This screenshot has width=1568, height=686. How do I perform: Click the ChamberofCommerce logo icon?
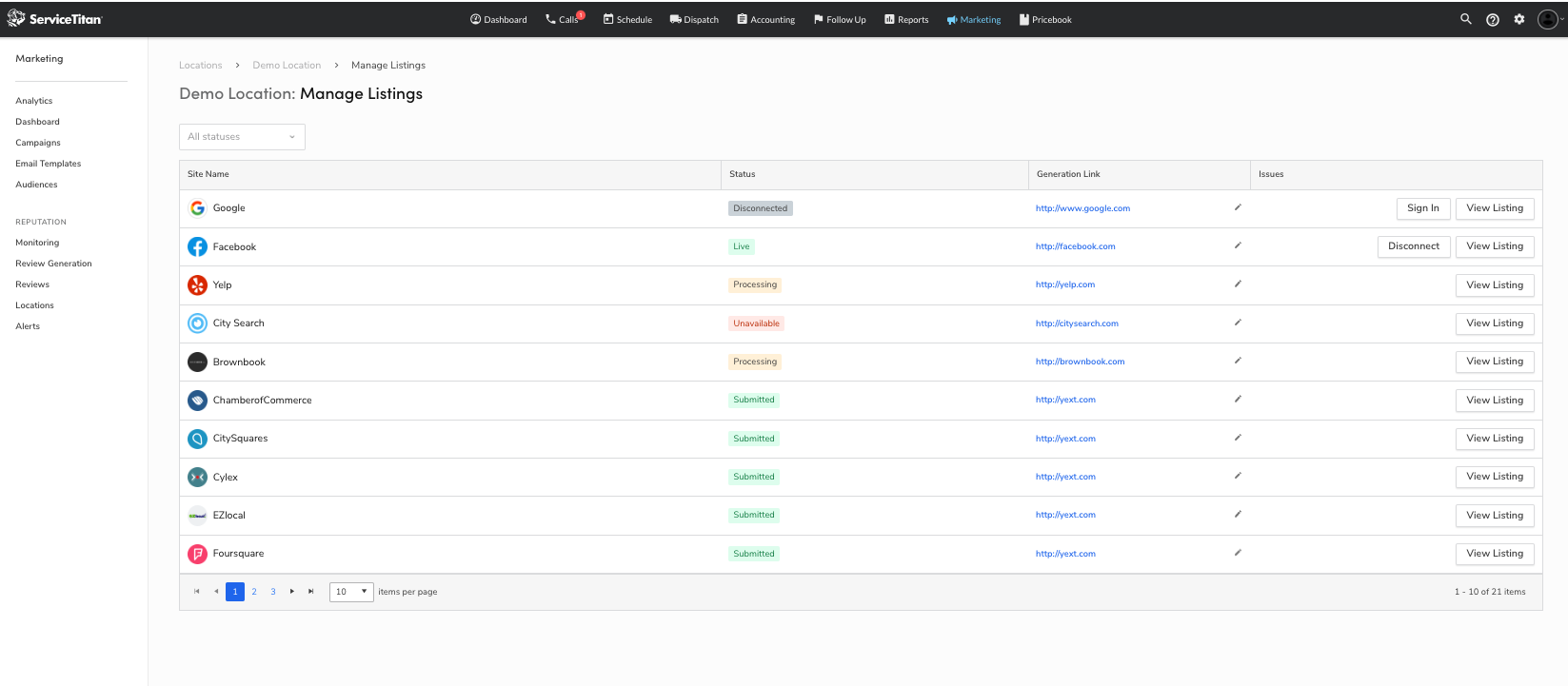pyautogui.click(x=197, y=401)
